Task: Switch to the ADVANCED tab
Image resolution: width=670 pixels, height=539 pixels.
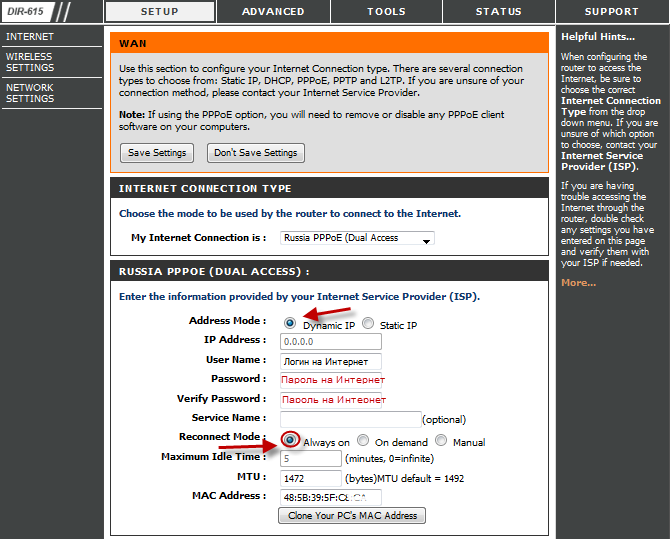Action: (273, 12)
